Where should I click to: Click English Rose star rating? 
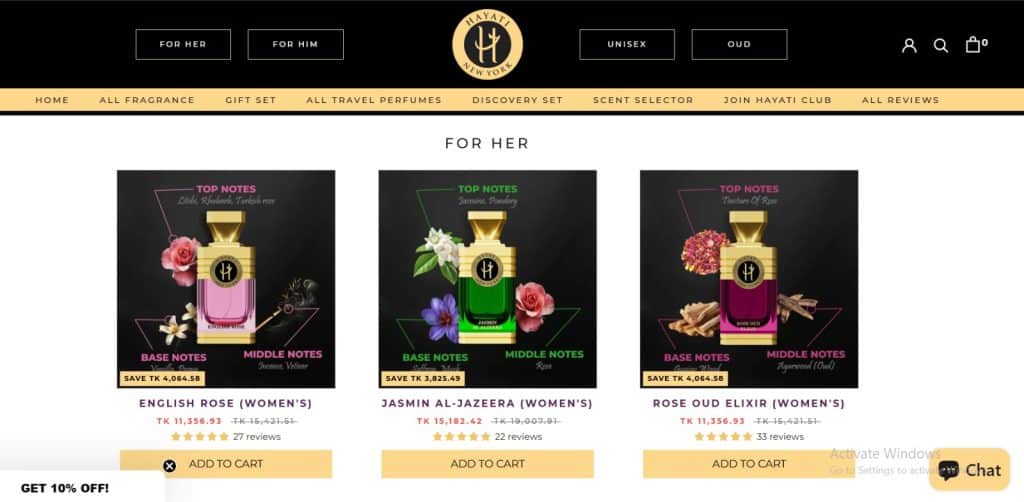click(200, 437)
